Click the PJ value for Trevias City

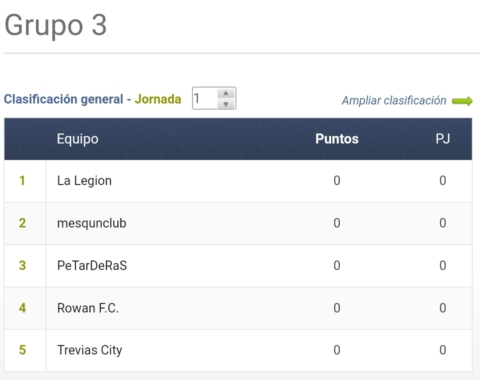pyautogui.click(x=443, y=350)
